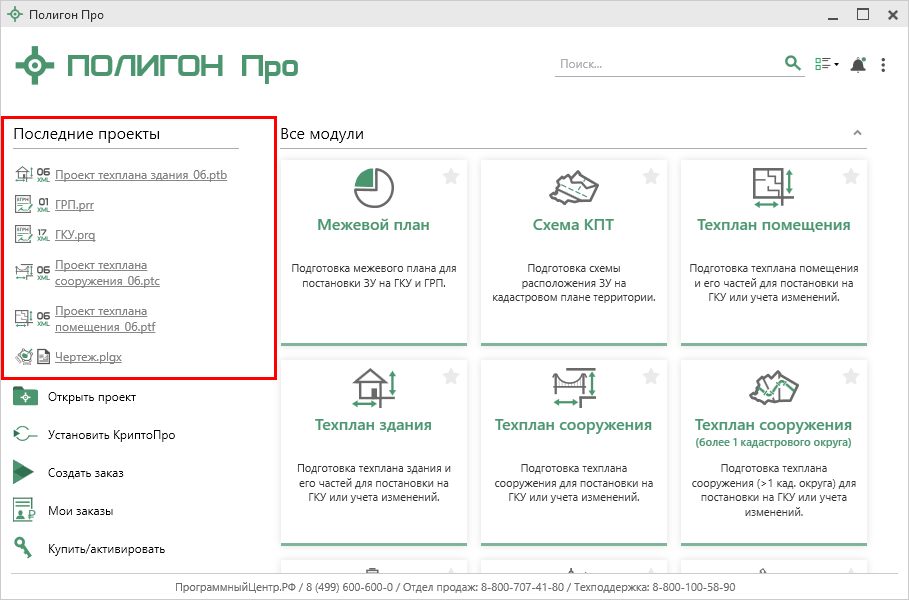Collapse the Все модули section
The height and width of the screenshot is (600, 909).
click(857, 133)
